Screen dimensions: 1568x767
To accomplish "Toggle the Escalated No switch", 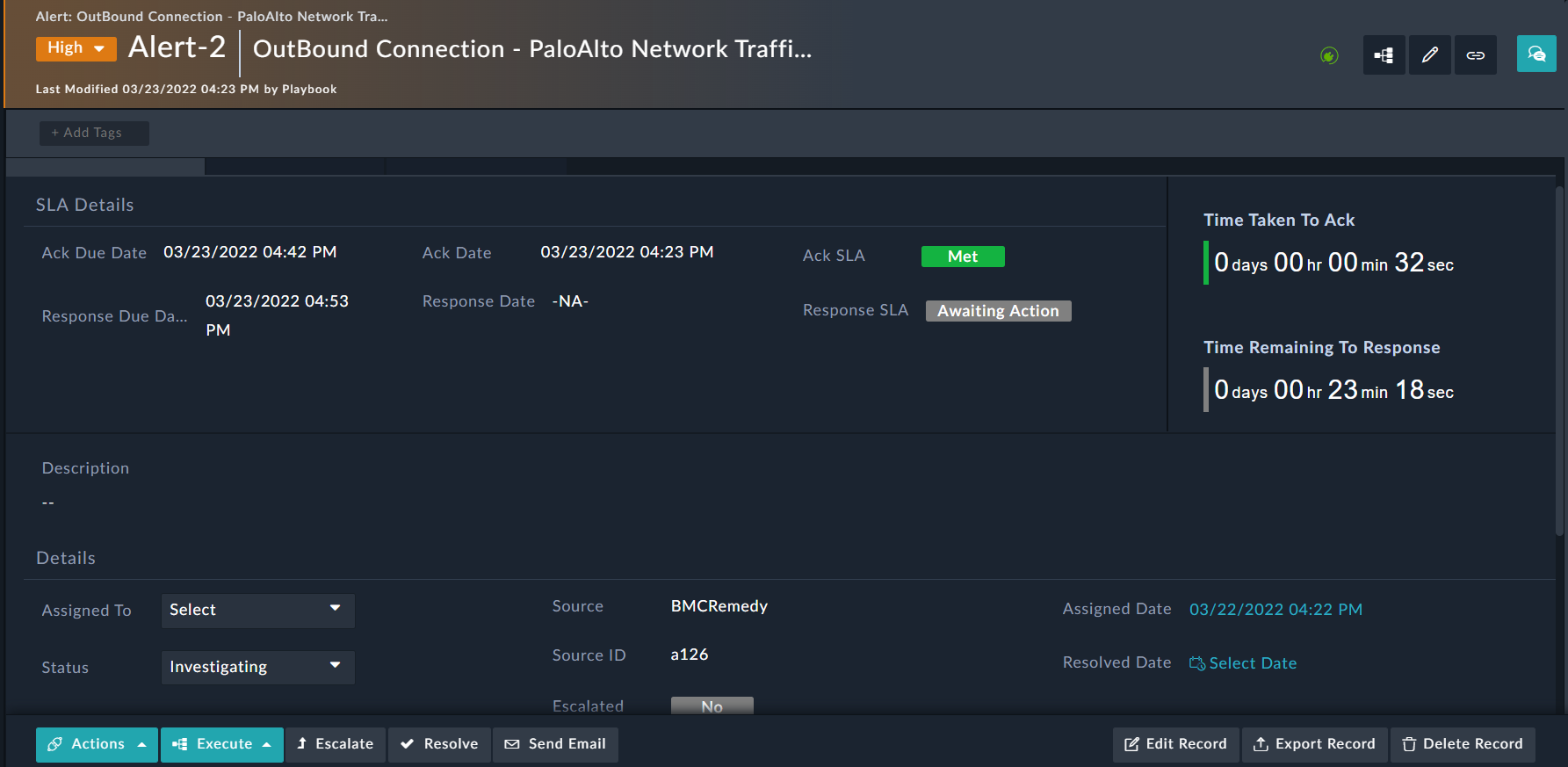I will [712, 705].
